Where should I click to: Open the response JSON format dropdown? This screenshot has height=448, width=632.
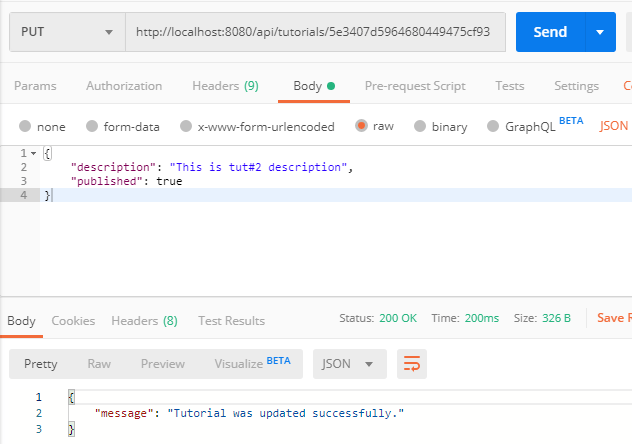350,364
